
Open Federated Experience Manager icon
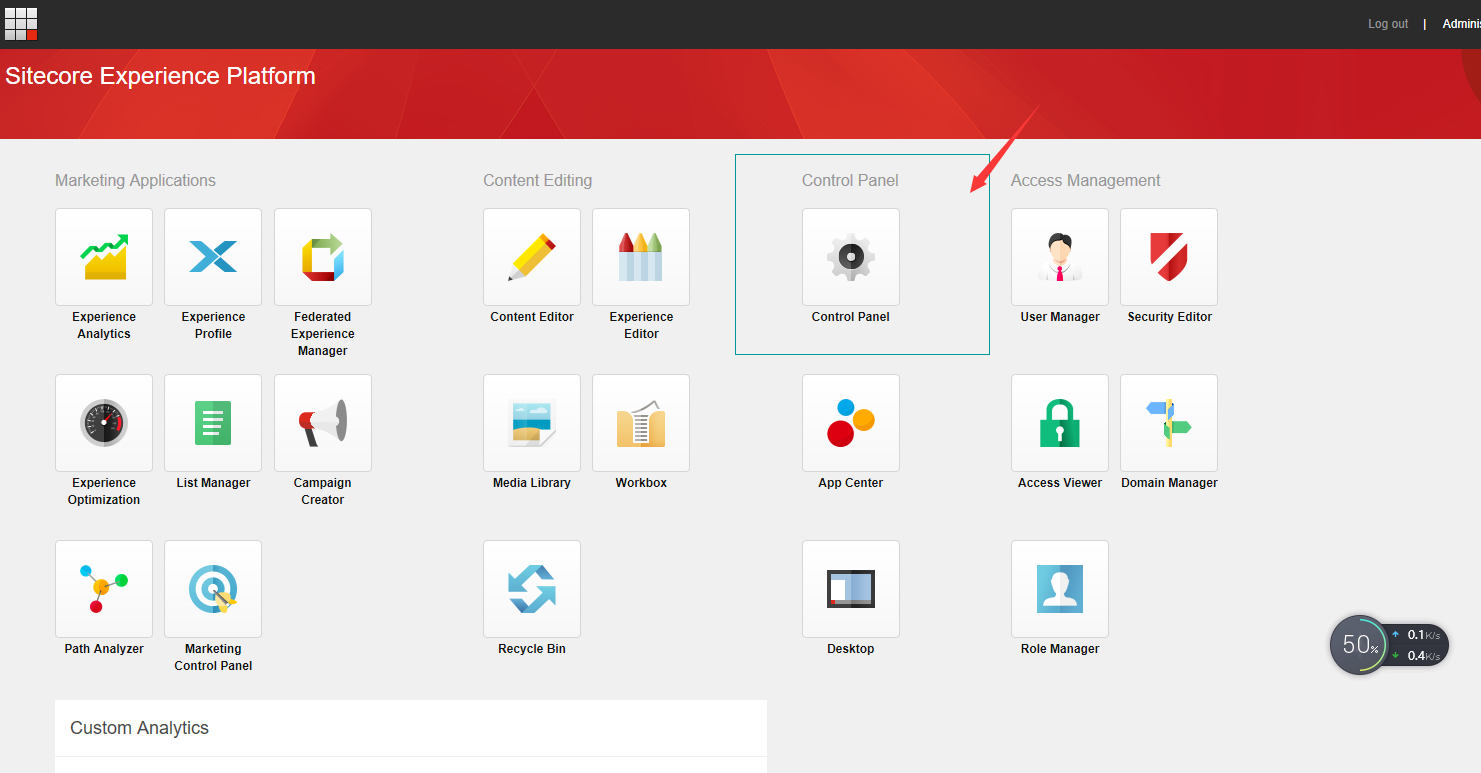click(323, 257)
